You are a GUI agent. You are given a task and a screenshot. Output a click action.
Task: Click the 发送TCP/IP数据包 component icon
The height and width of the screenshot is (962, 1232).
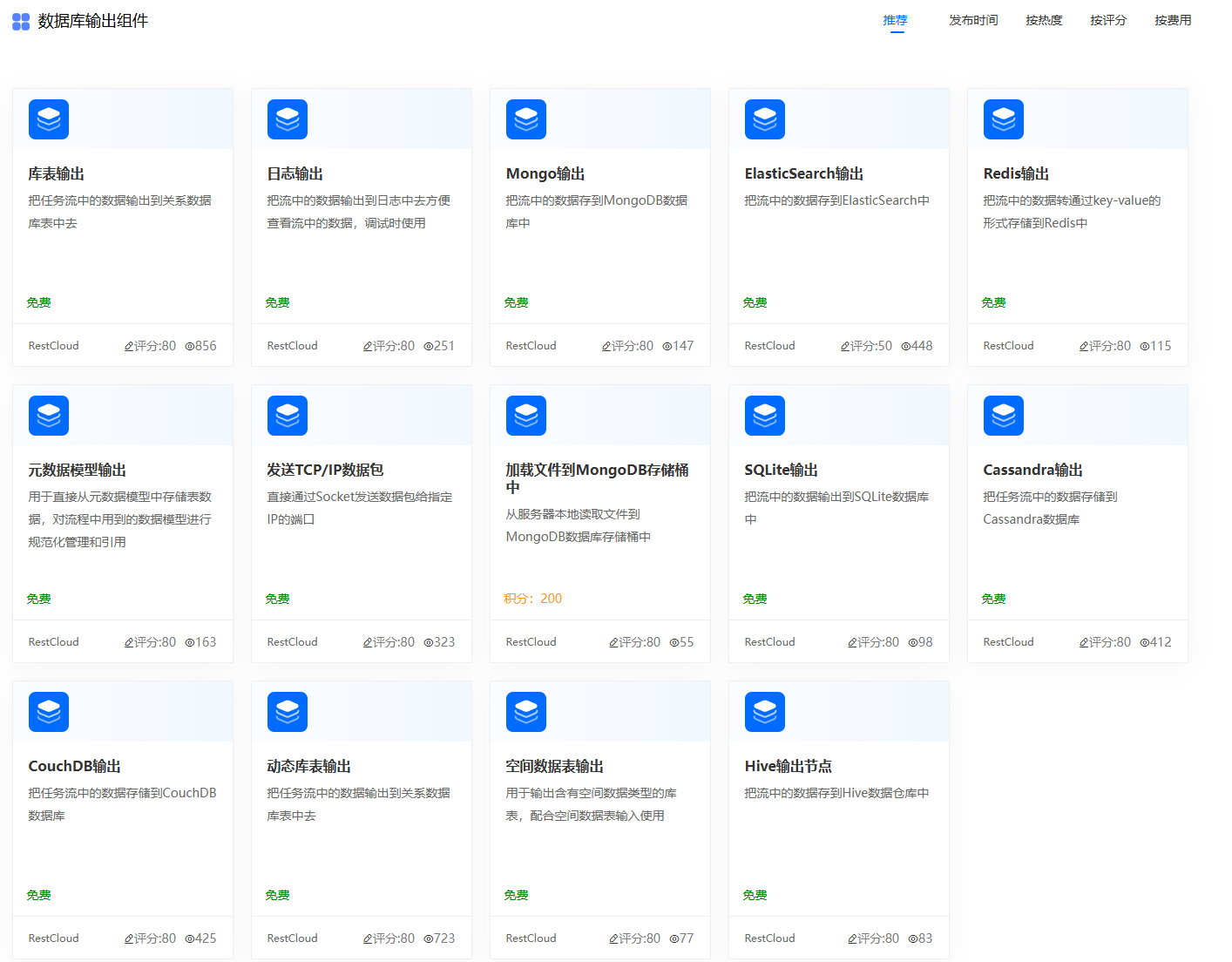pyautogui.click(x=288, y=416)
